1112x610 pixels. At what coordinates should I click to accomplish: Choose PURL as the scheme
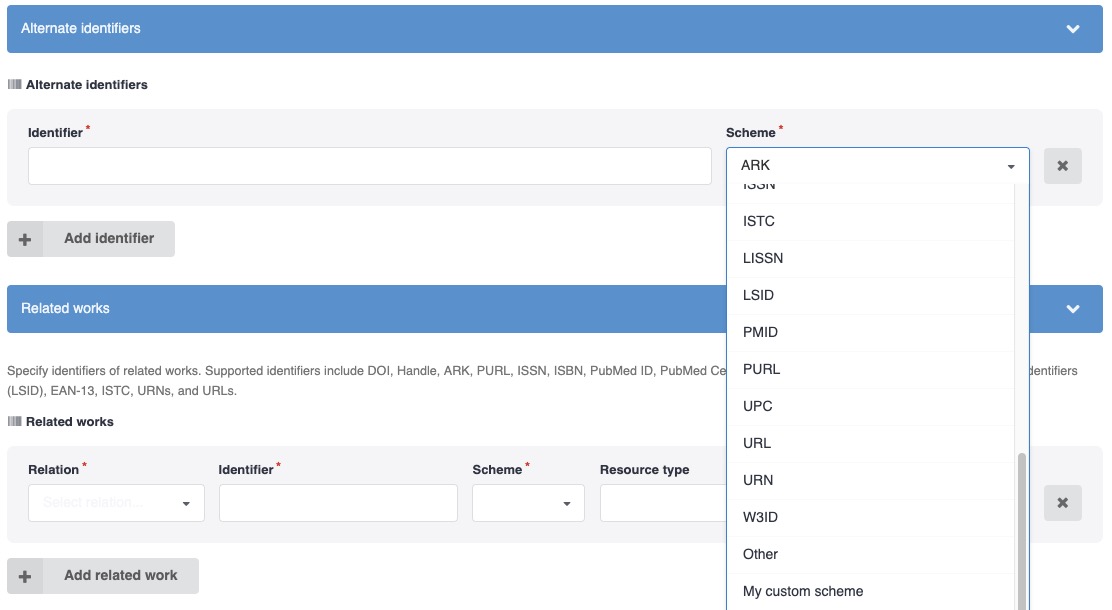coord(761,369)
